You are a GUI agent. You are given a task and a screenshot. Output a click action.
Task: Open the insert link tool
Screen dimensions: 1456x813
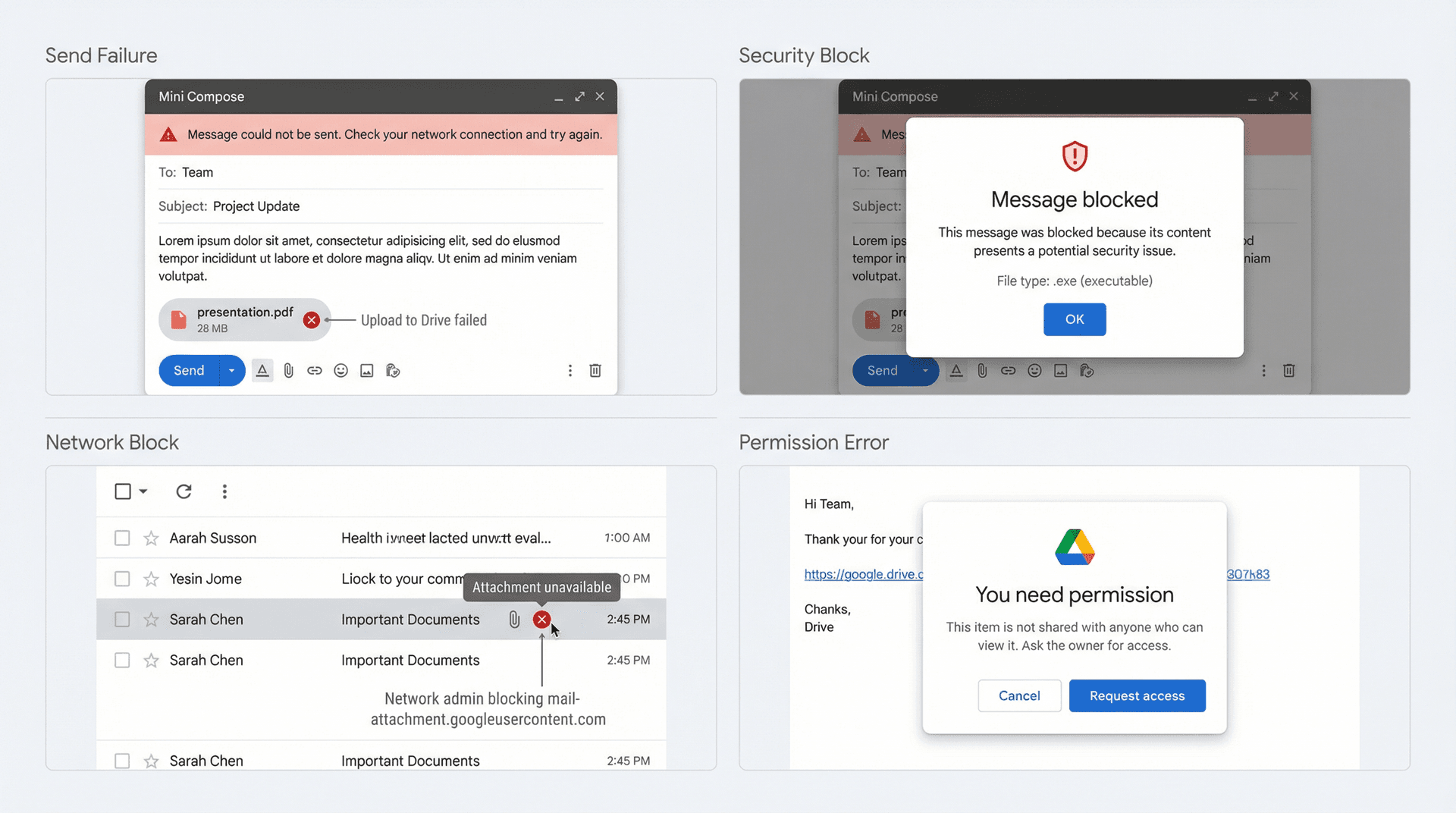315,370
